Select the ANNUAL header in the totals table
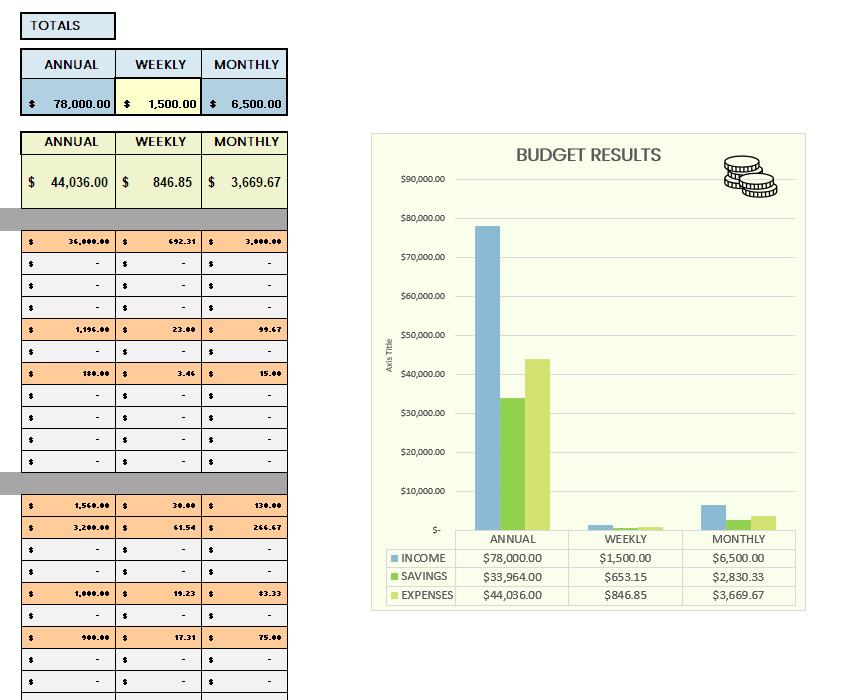 coord(66,64)
